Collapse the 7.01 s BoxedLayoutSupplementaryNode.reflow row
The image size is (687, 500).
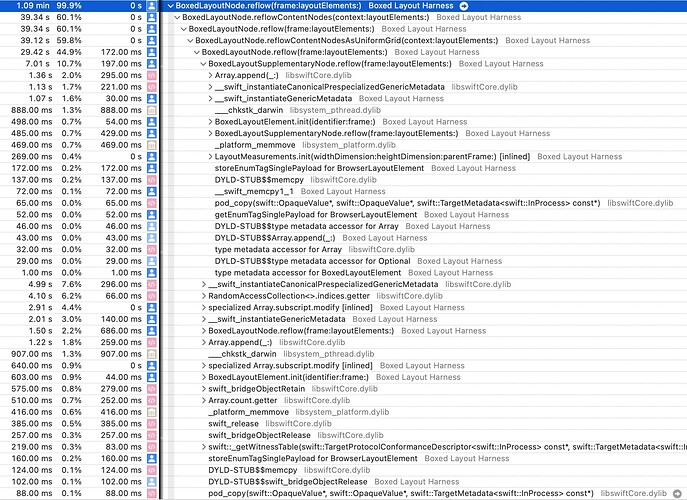[203, 64]
